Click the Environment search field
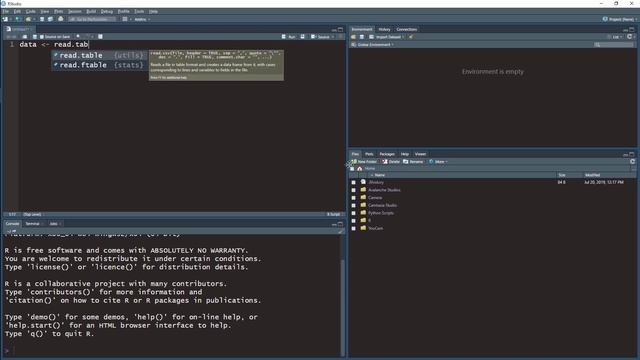The width and height of the screenshot is (640, 360). click(x=614, y=44)
